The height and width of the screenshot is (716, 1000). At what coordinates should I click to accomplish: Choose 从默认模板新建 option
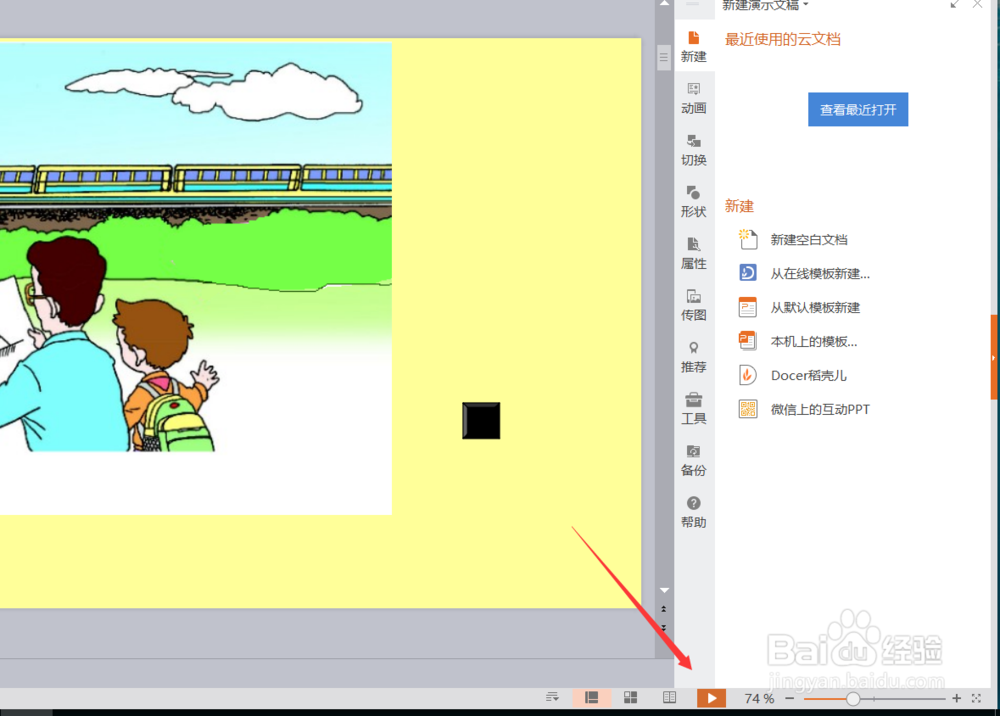[799, 307]
